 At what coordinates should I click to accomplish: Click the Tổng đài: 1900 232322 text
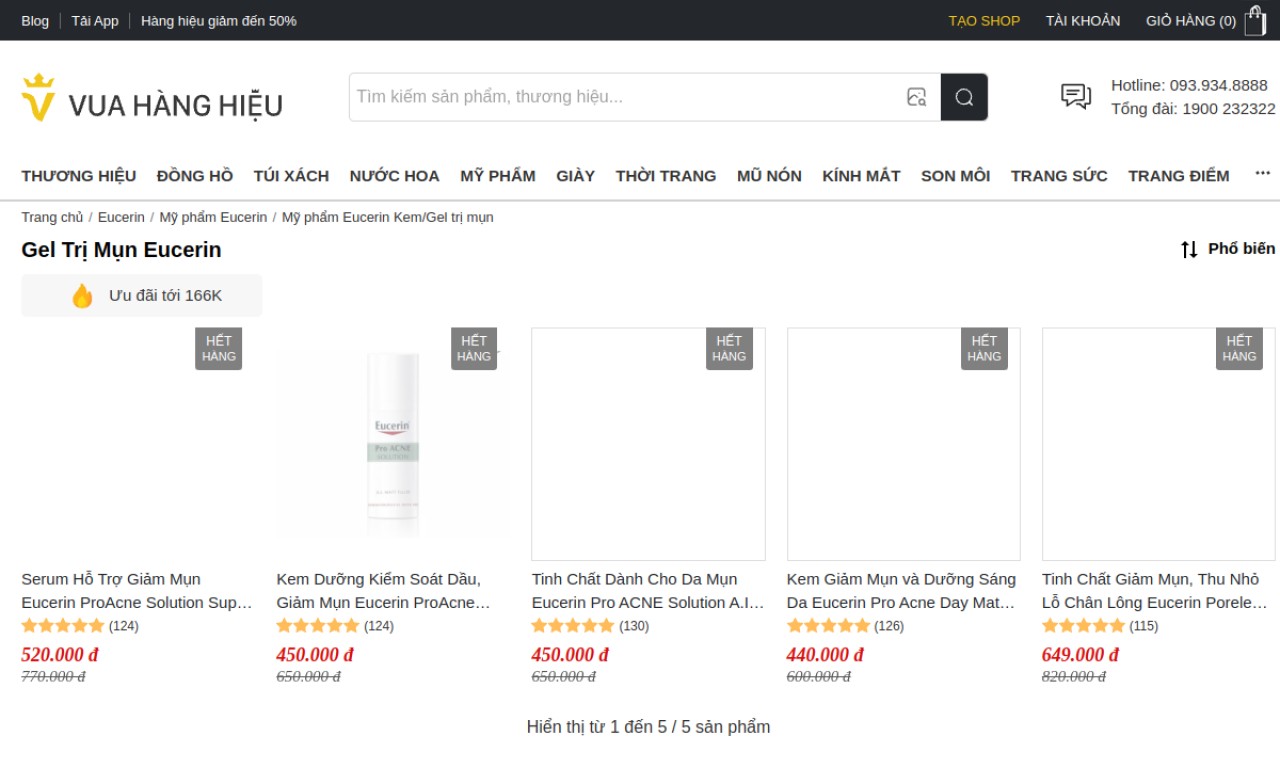click(x=1193, y=109)
